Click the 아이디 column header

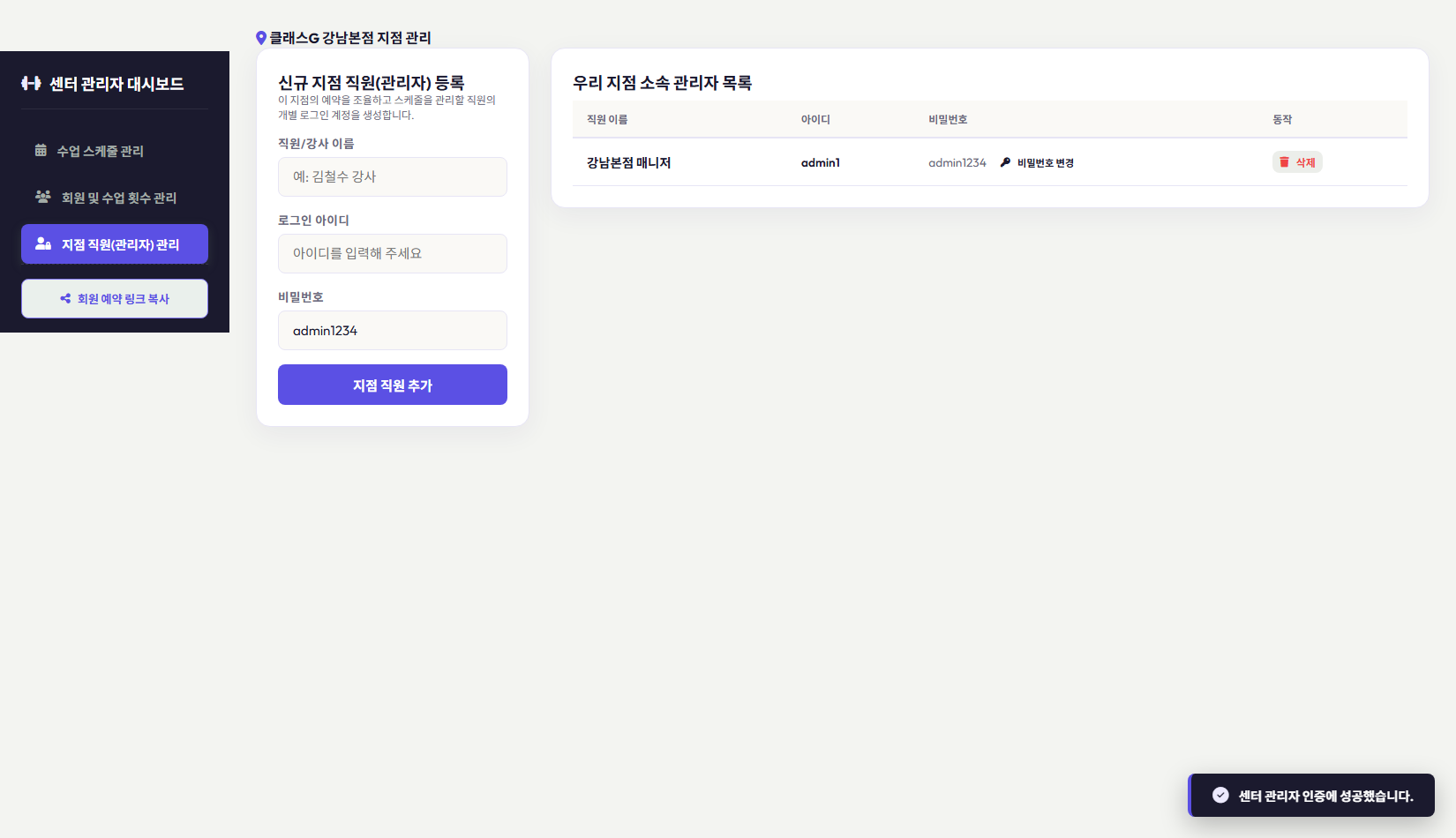(x=815, y=119)
